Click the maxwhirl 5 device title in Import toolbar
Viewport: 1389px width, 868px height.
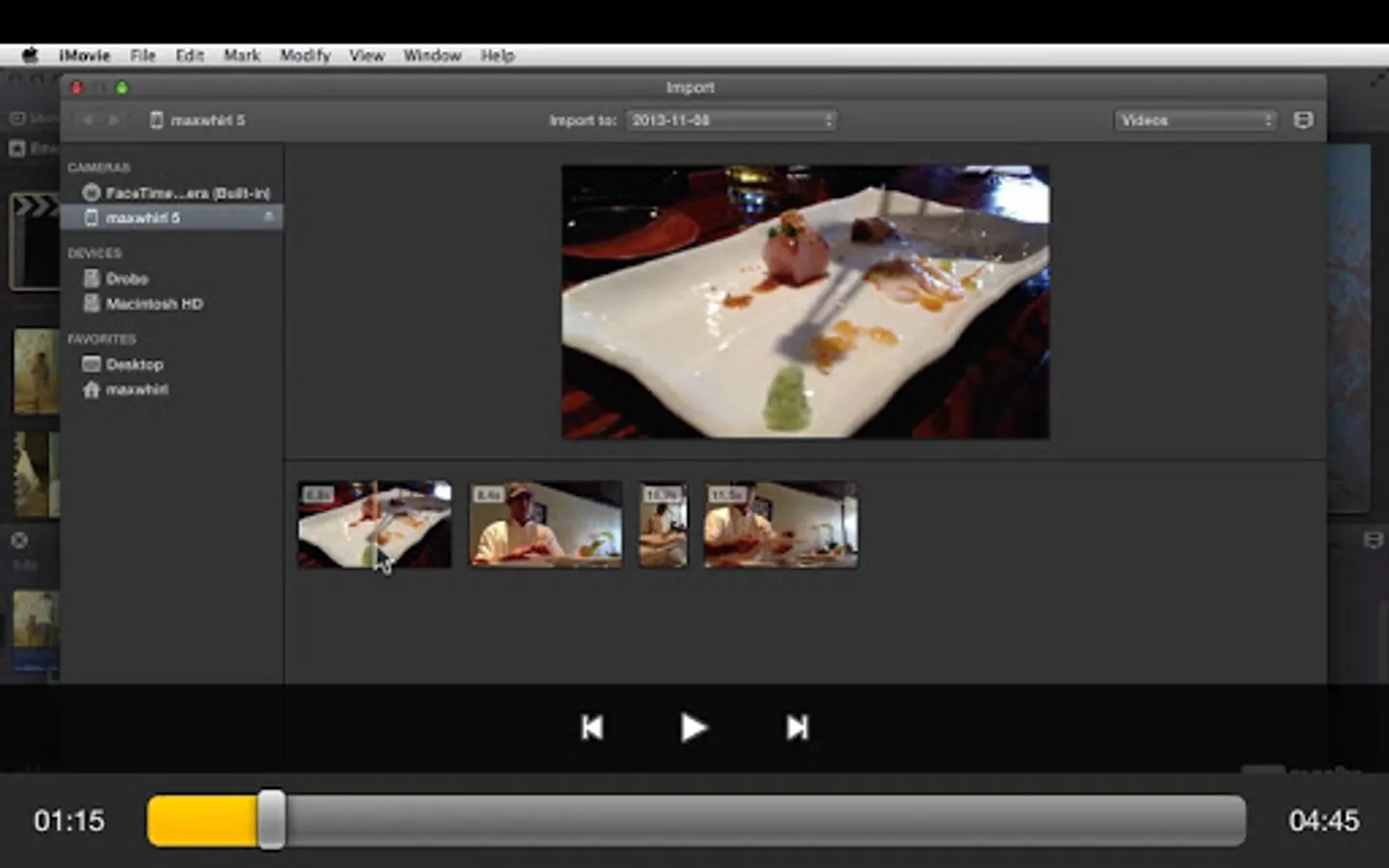coord(199,121)
